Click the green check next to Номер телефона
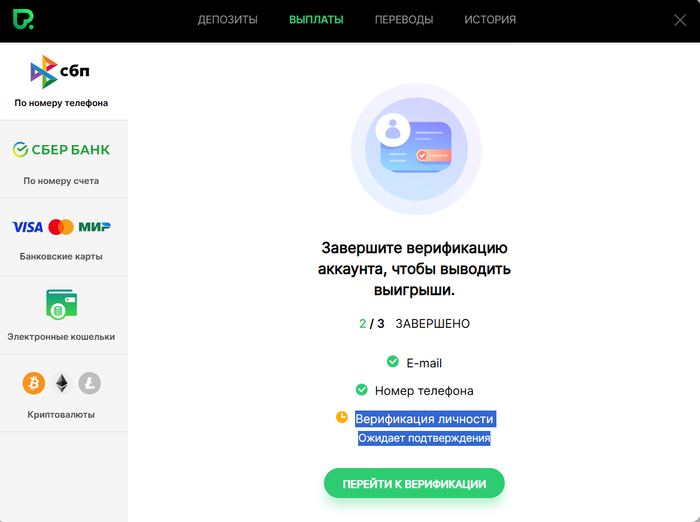700x522 pixels. 362,390
